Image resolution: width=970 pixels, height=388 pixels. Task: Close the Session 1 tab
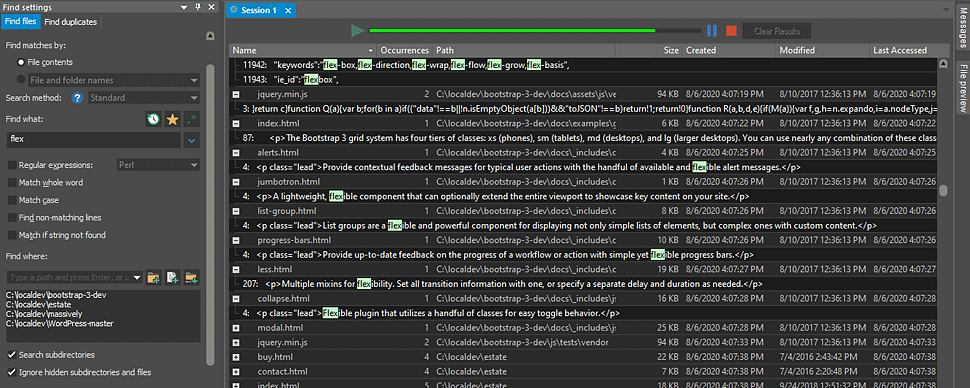[288, 11]
